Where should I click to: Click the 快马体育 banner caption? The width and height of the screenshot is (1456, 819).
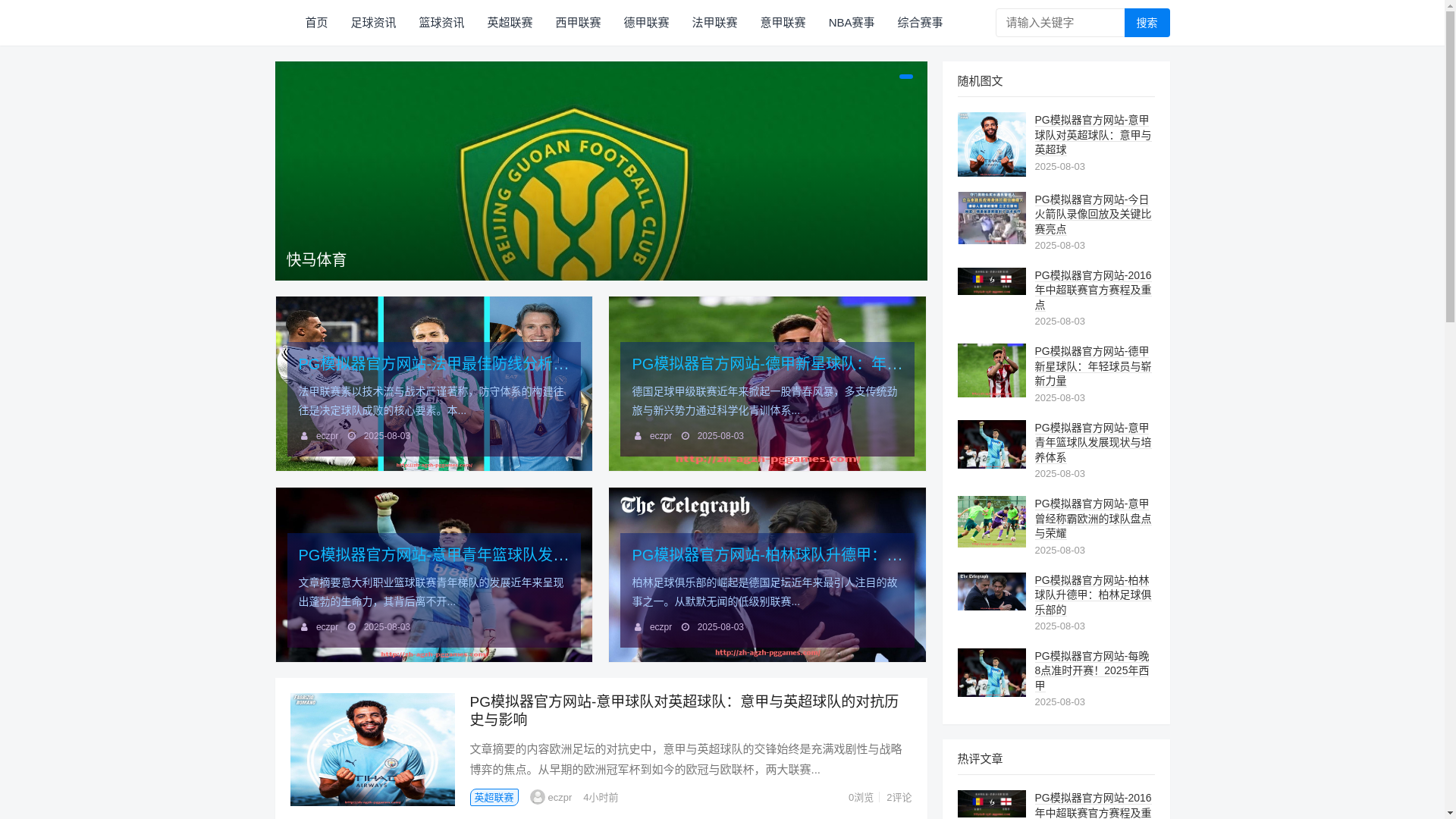tap(316, 259)
